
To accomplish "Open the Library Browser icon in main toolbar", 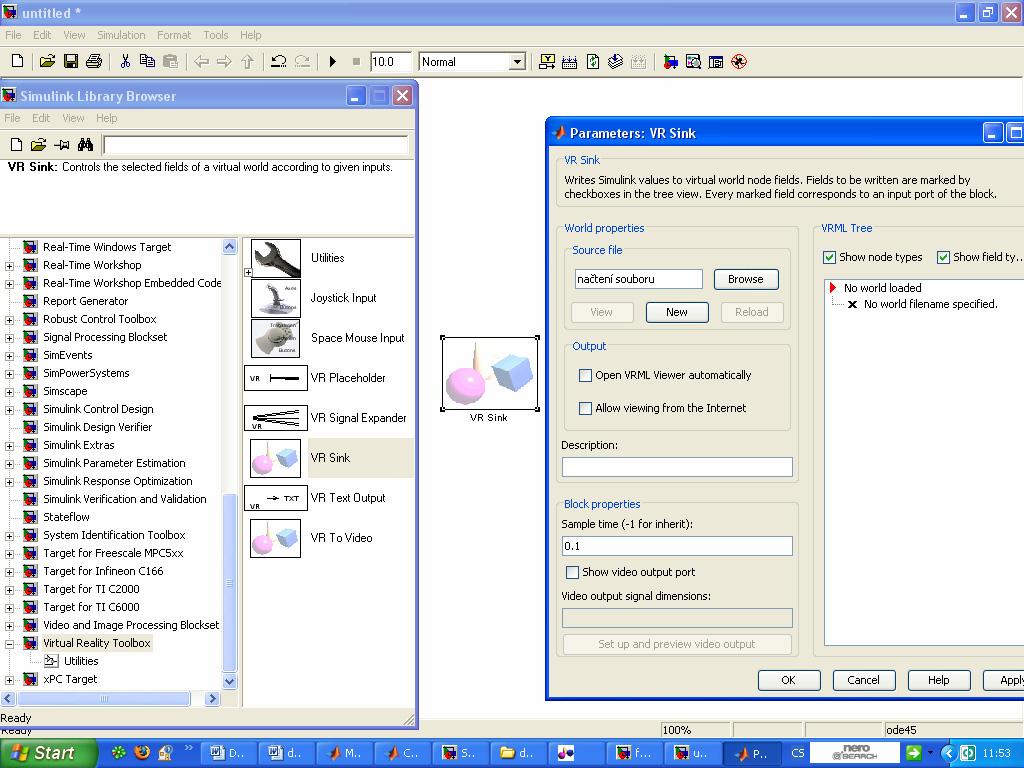I will tap(671, 62).
